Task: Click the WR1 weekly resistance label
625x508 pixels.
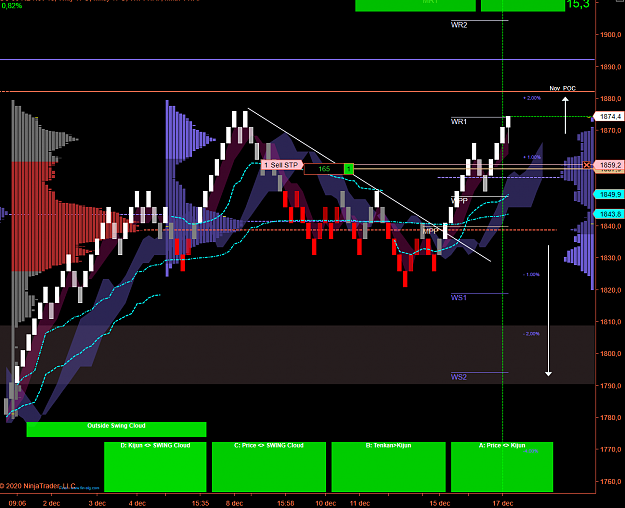Action: pyautogui.click(x=459, y=121)
